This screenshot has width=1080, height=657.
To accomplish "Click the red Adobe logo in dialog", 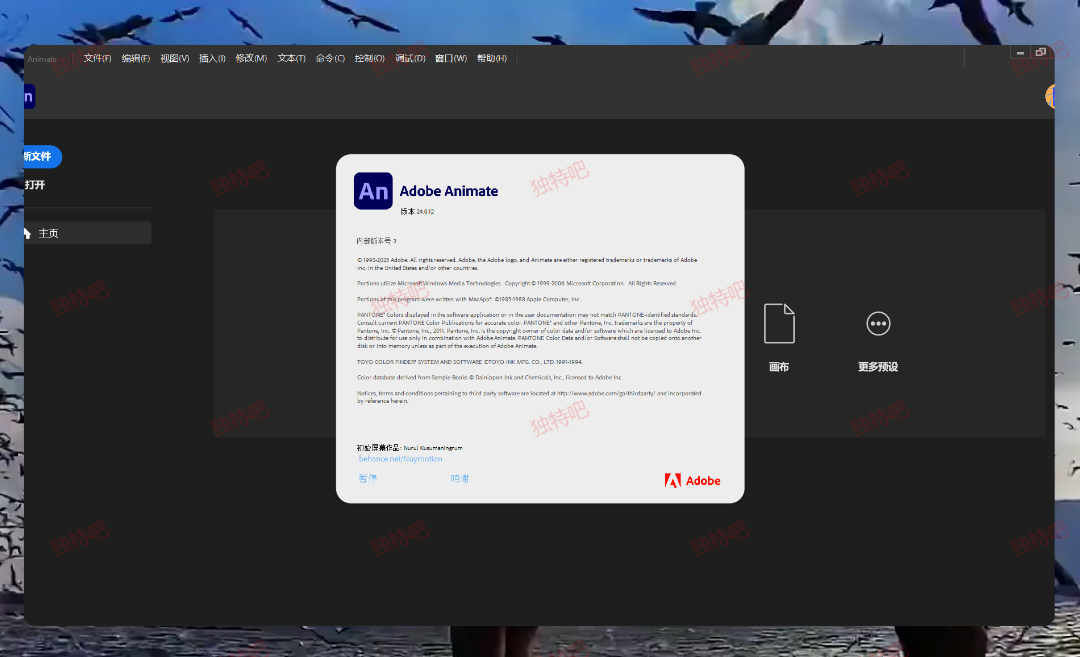I will pyautogui.click(x=693, y=481).
